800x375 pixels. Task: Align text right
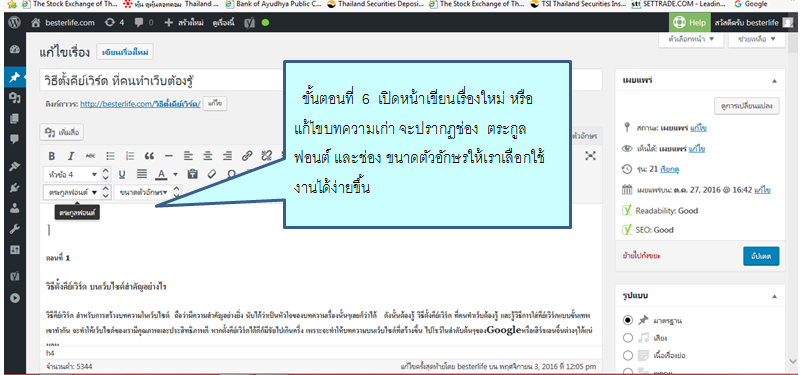click(x=228, y=156)
